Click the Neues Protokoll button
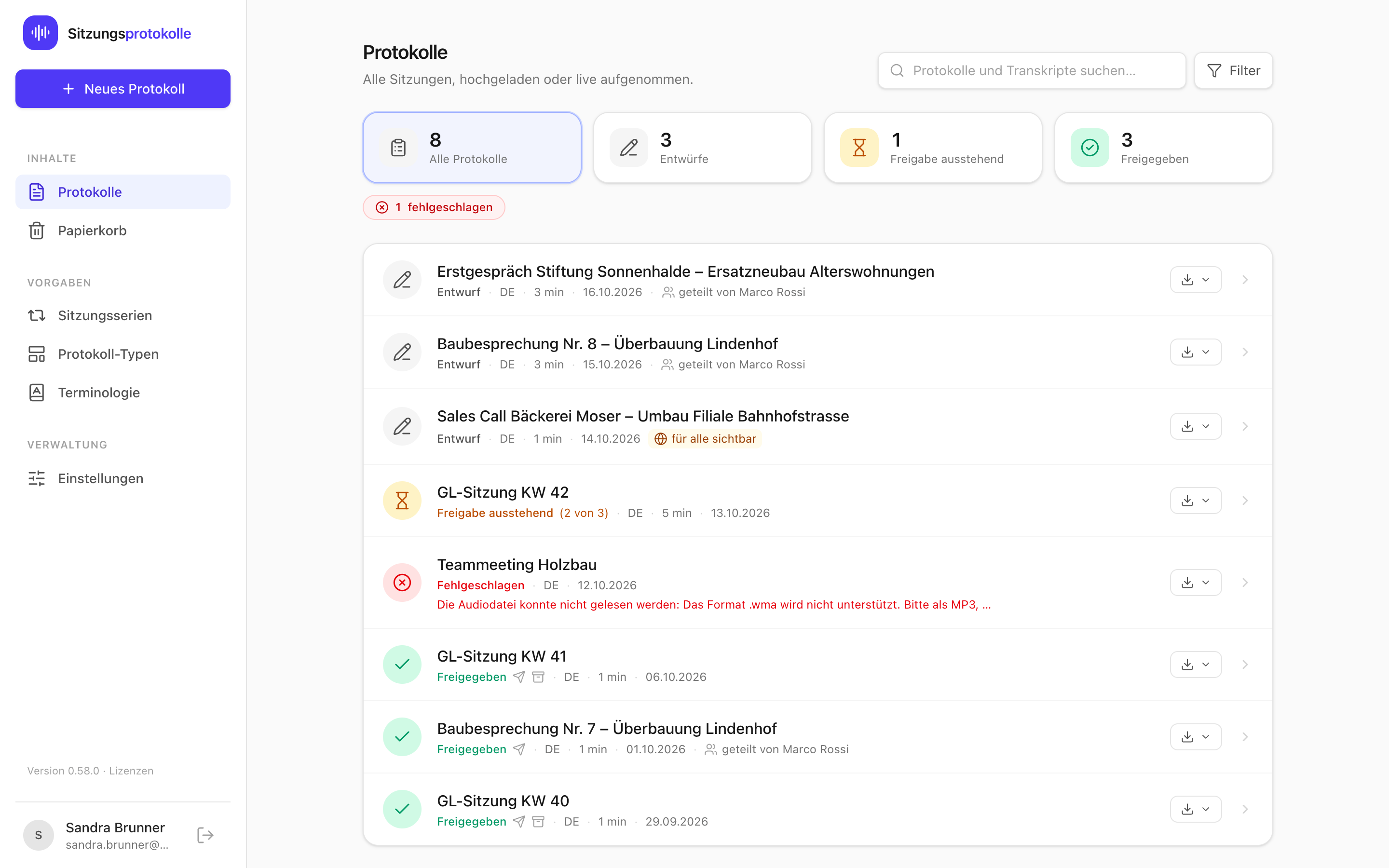Screen dimensions: 1389x868 click(123, 89)
